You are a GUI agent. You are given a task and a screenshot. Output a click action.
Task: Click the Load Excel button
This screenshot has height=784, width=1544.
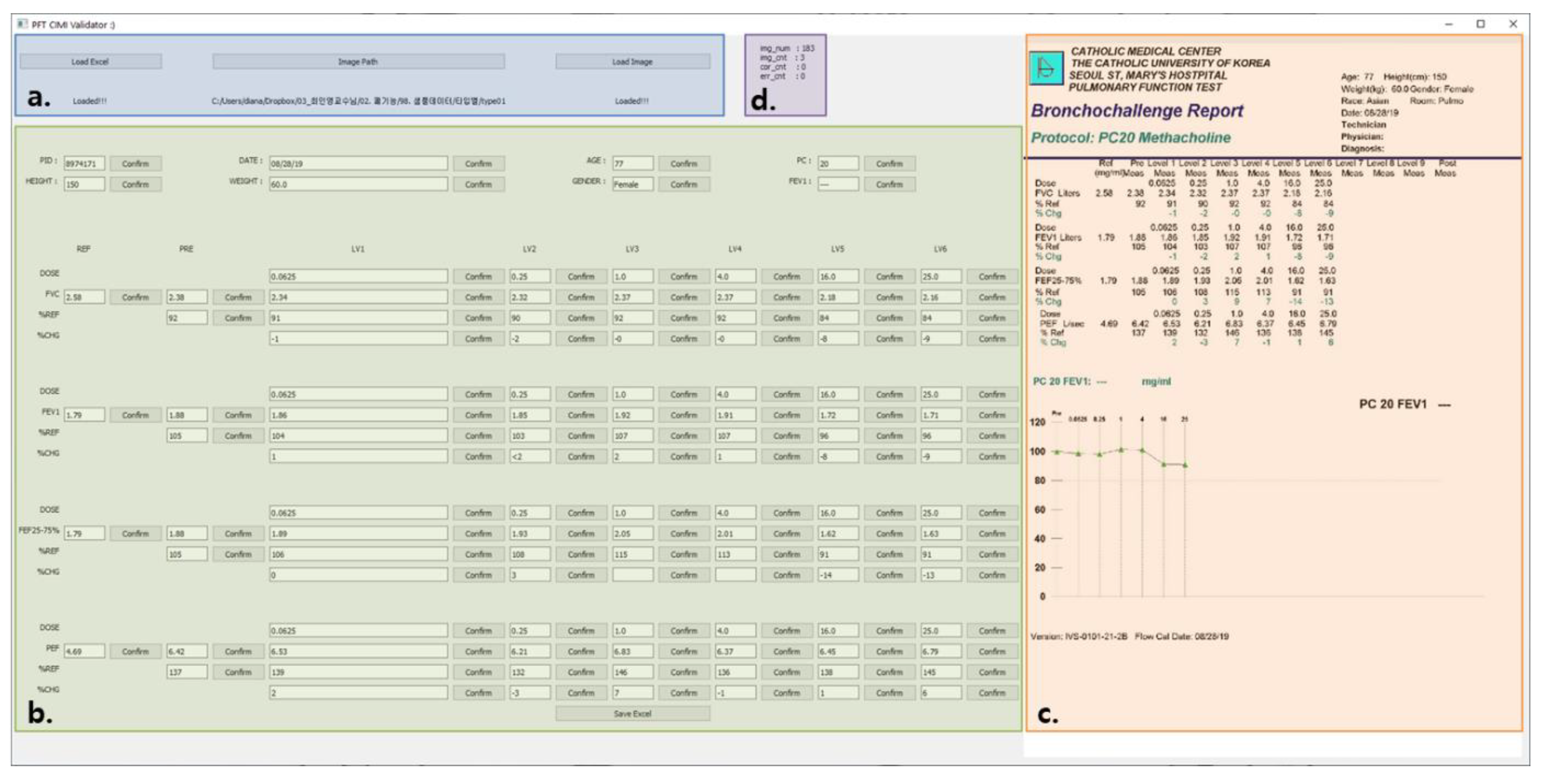(90, 61)
